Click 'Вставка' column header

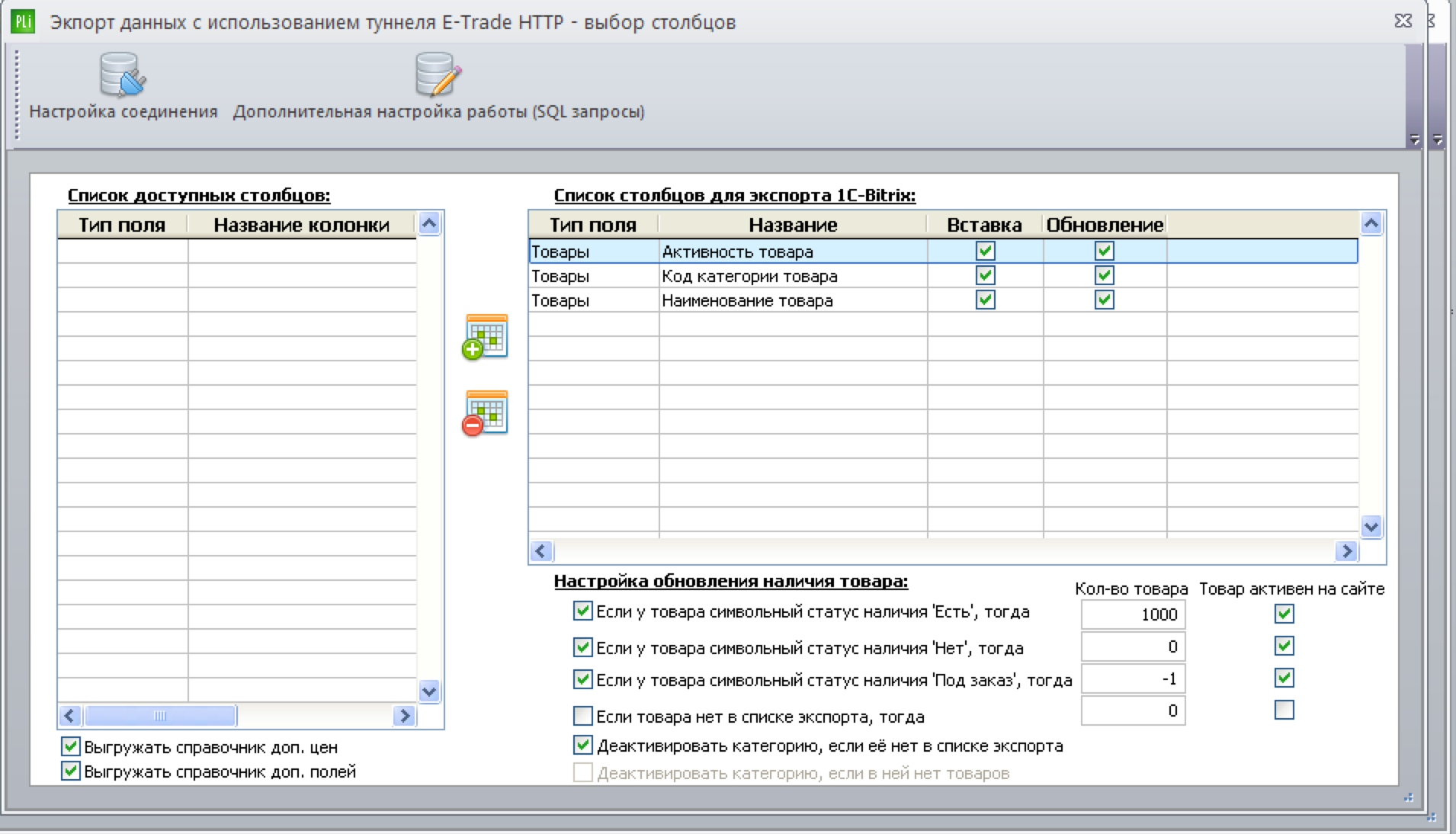tap(985, 225)
